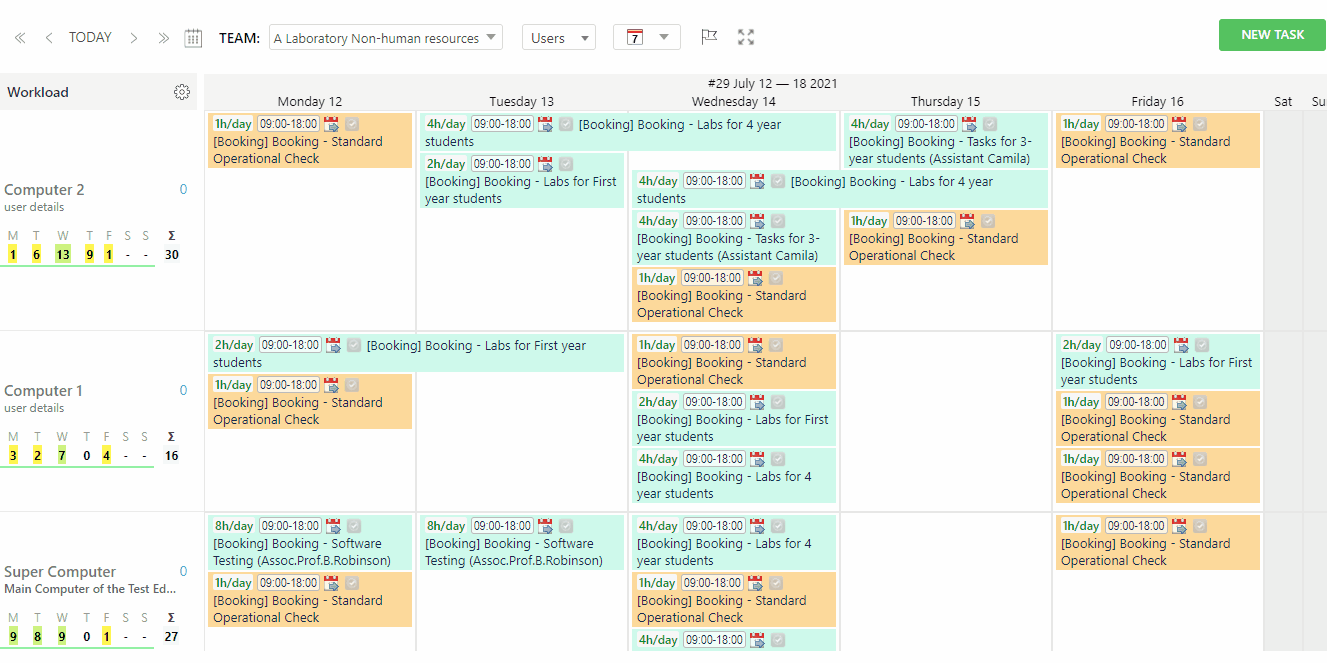Open Workload settings gear

(x=182, y=92)
